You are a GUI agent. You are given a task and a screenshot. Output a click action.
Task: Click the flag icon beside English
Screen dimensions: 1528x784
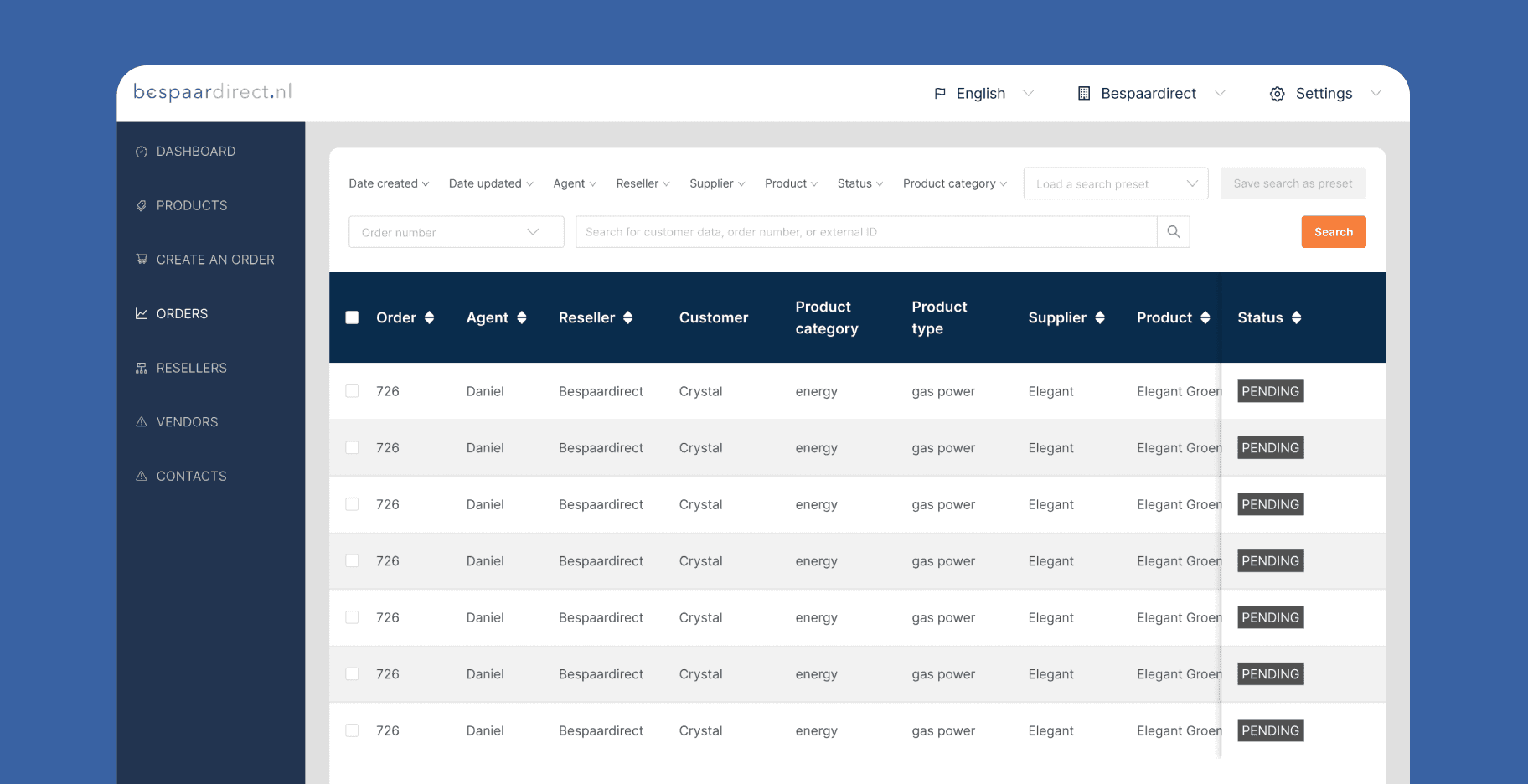pos(940,94)
